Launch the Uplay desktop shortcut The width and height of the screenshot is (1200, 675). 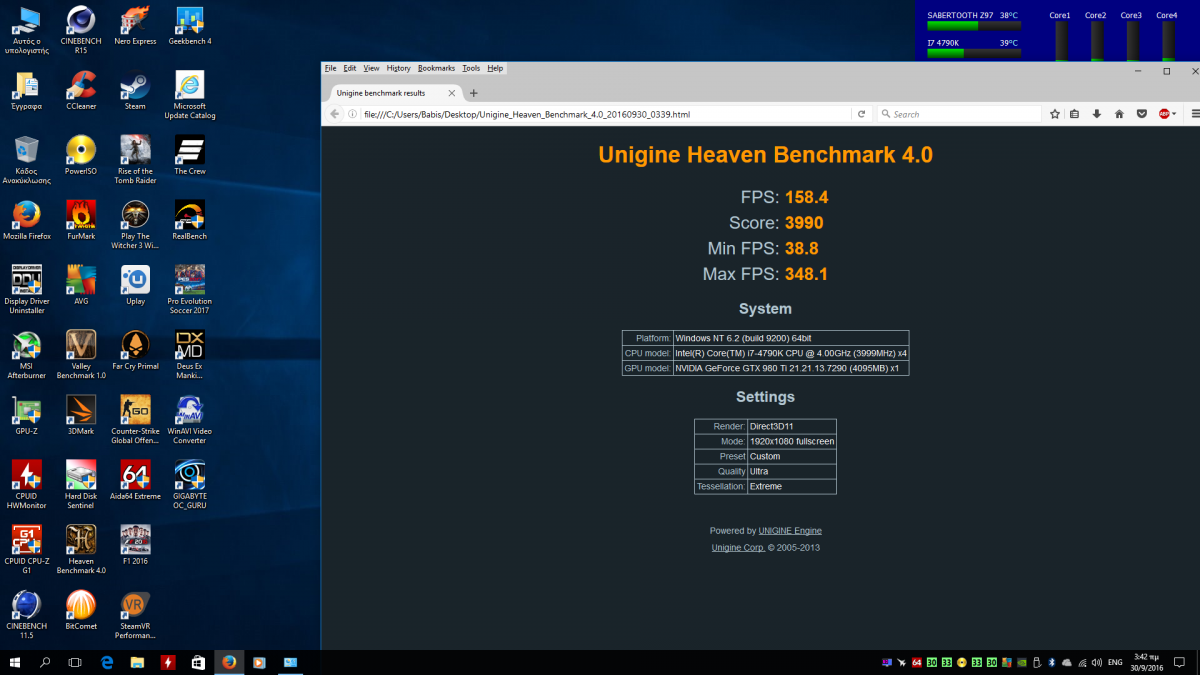(135, 285)
